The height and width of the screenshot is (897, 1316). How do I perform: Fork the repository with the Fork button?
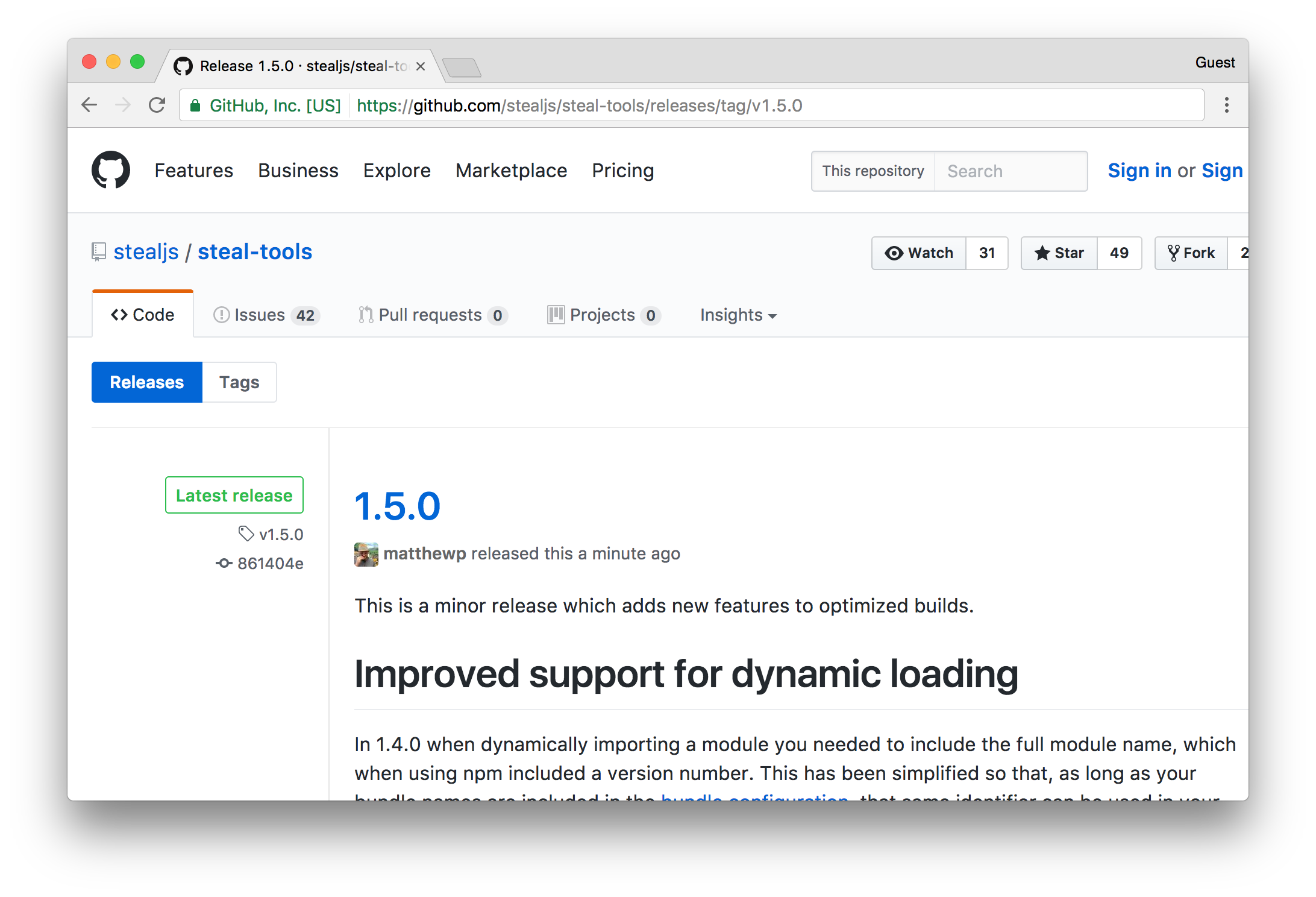tap(1191, 253)
